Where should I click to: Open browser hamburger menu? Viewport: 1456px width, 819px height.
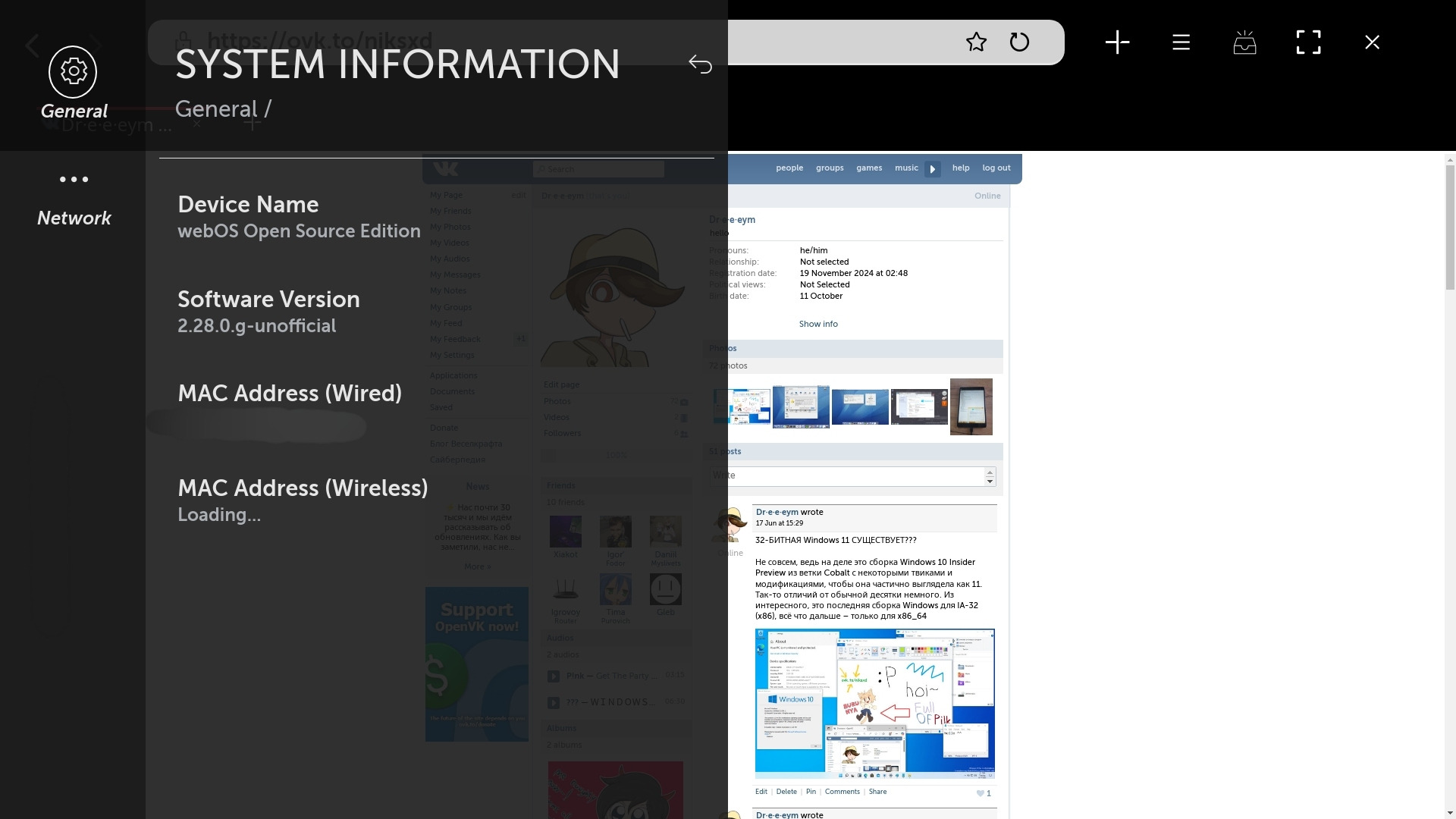tap(1181, 42)
